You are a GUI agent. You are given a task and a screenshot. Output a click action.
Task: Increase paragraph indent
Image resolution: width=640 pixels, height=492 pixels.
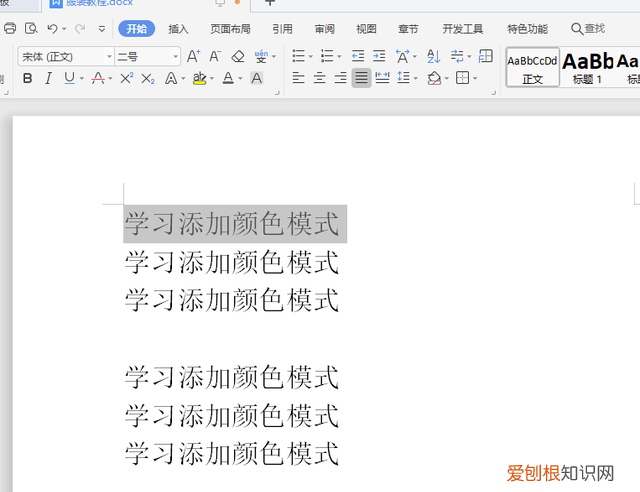[379, 56]
